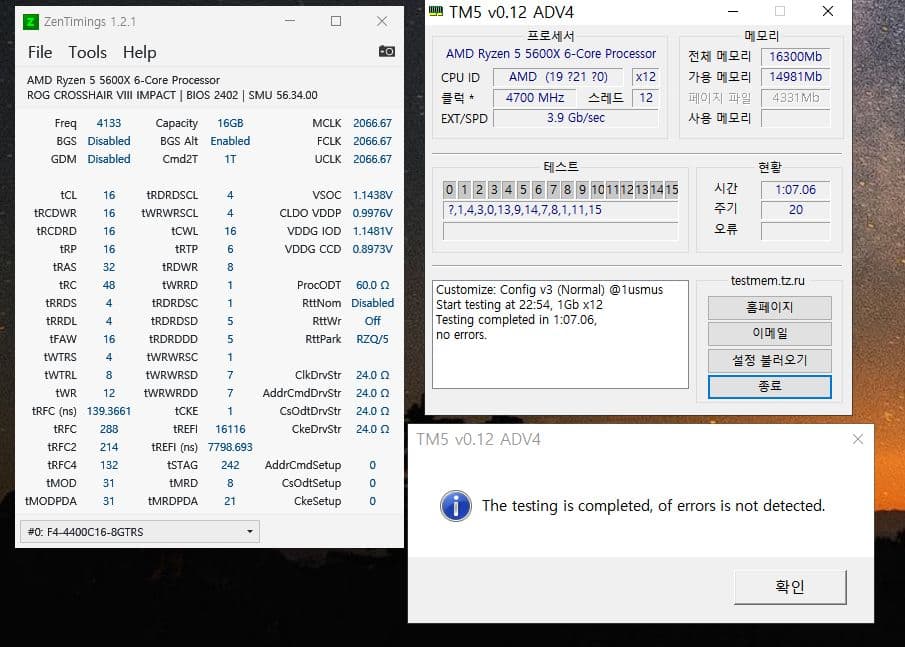Click the CPU ID field AMD (19 ?21 ?0)
This screenshot has width=905, height=647.
tap(558, 77)
